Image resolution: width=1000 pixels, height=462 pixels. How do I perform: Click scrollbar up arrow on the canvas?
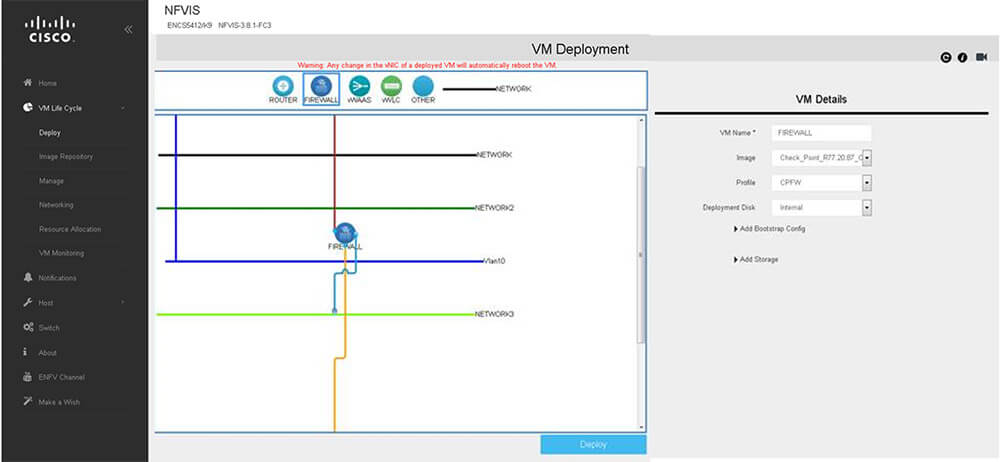[642, 119]
